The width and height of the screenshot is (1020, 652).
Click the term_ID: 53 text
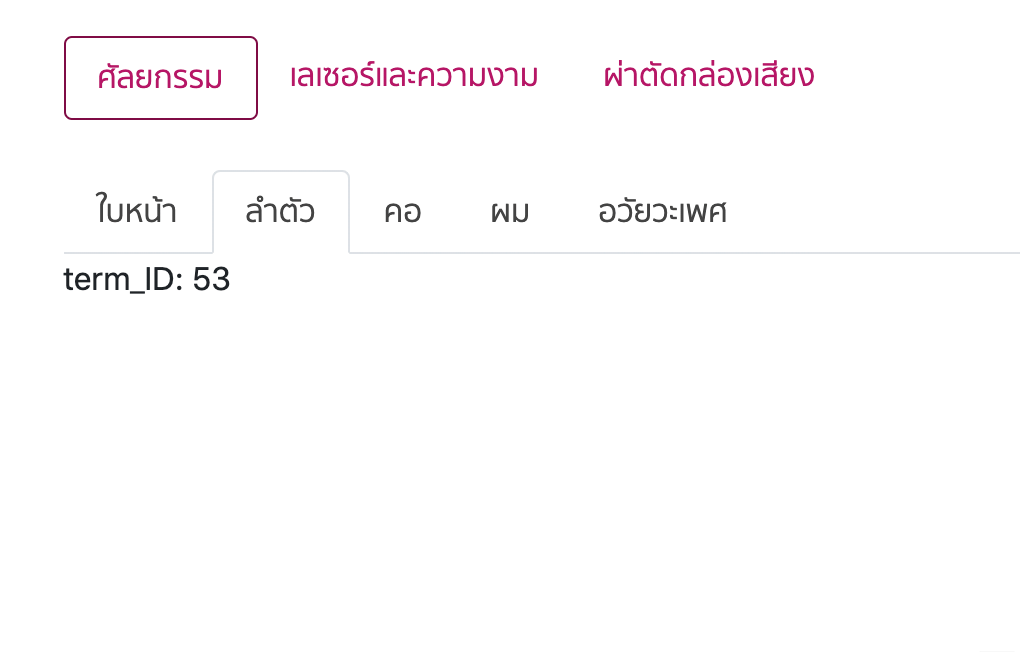point(147,280)
